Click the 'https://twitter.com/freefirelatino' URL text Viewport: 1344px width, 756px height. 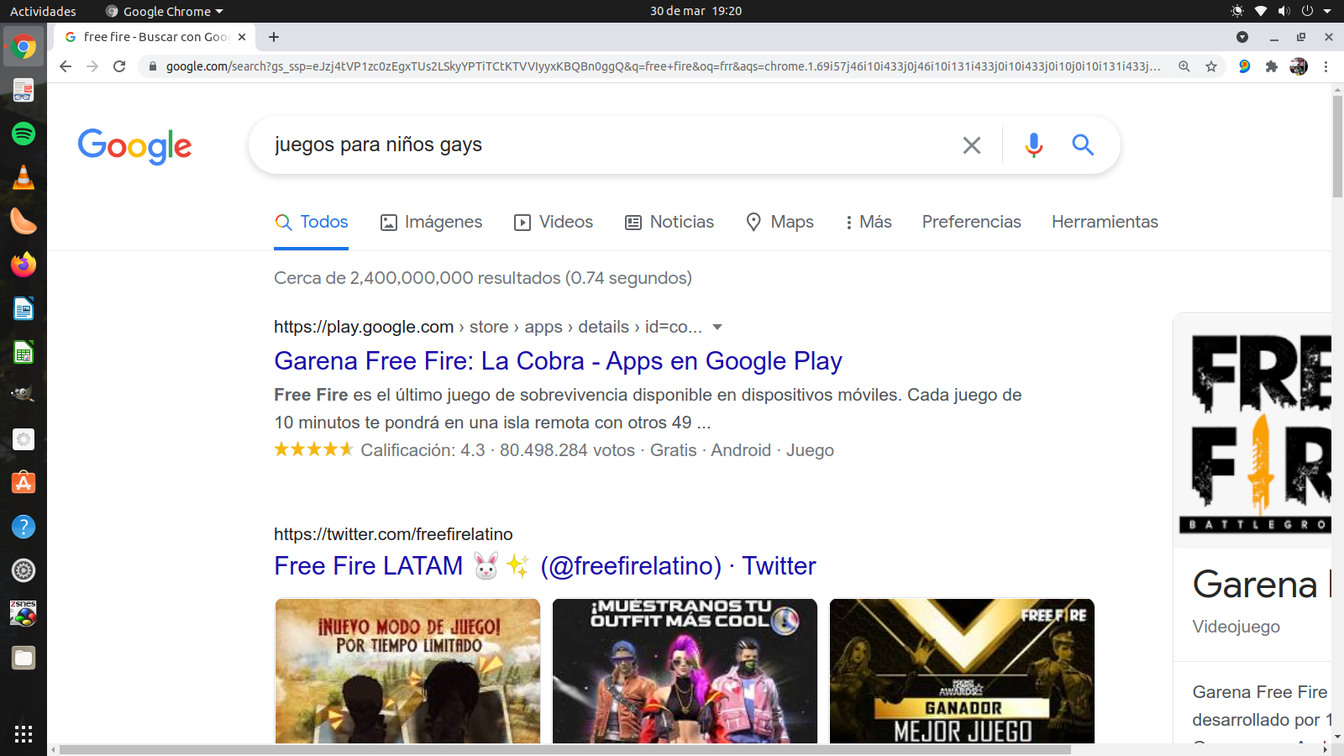pos(393,534)
